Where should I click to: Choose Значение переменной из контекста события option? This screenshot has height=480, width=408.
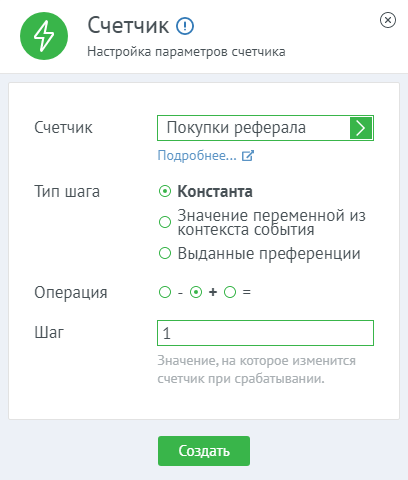(x=165, y=222)
